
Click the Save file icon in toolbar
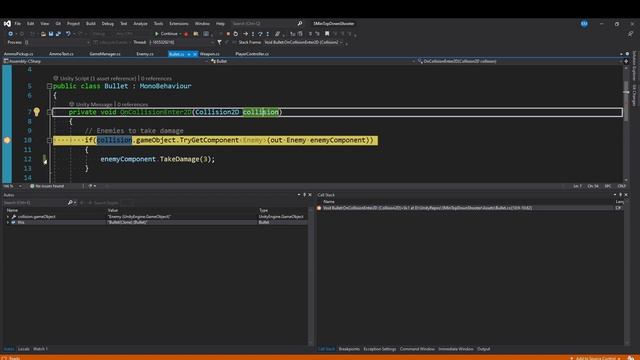point(51,34)
